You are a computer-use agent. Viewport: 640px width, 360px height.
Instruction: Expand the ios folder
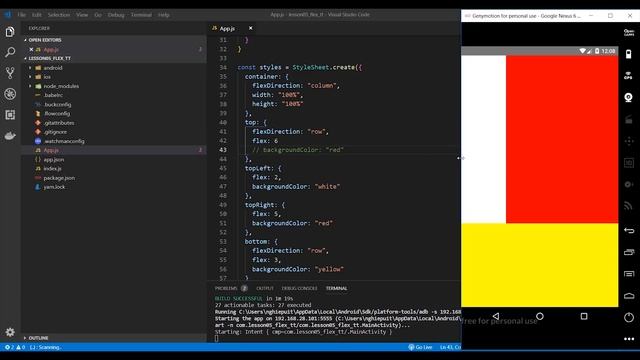click(47, 77)
